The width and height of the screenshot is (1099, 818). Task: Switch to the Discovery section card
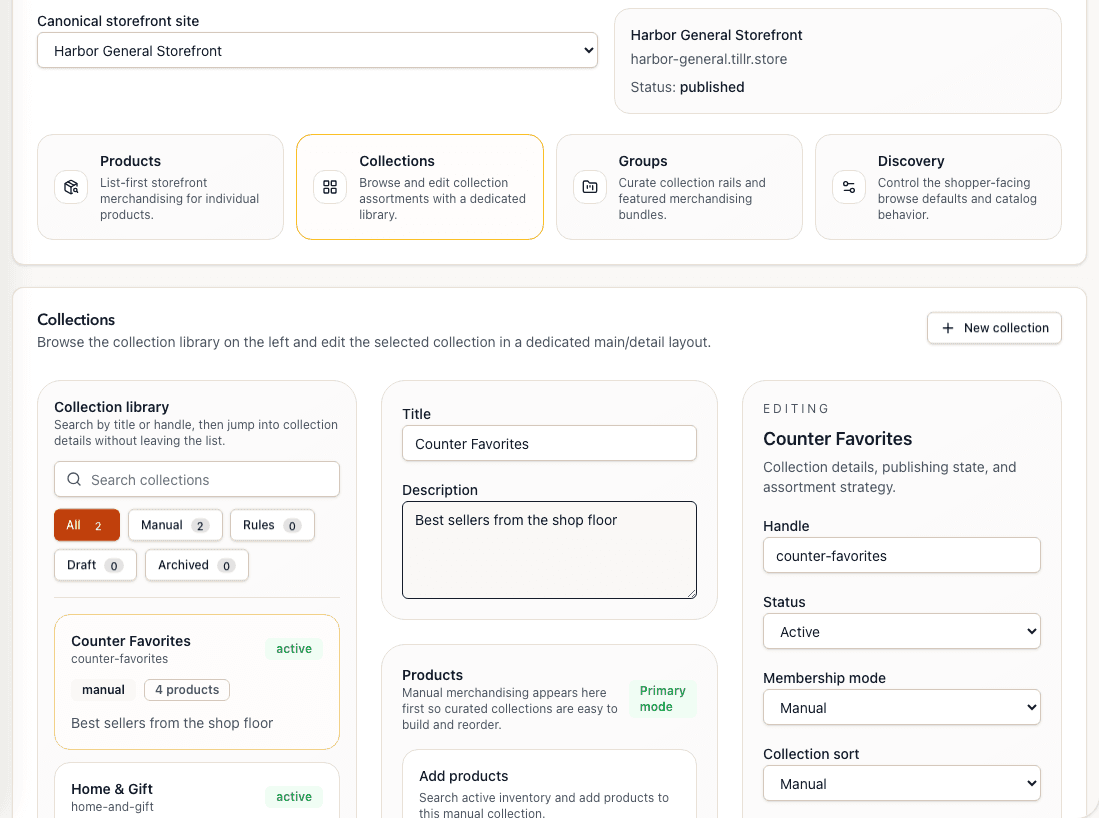938,187
